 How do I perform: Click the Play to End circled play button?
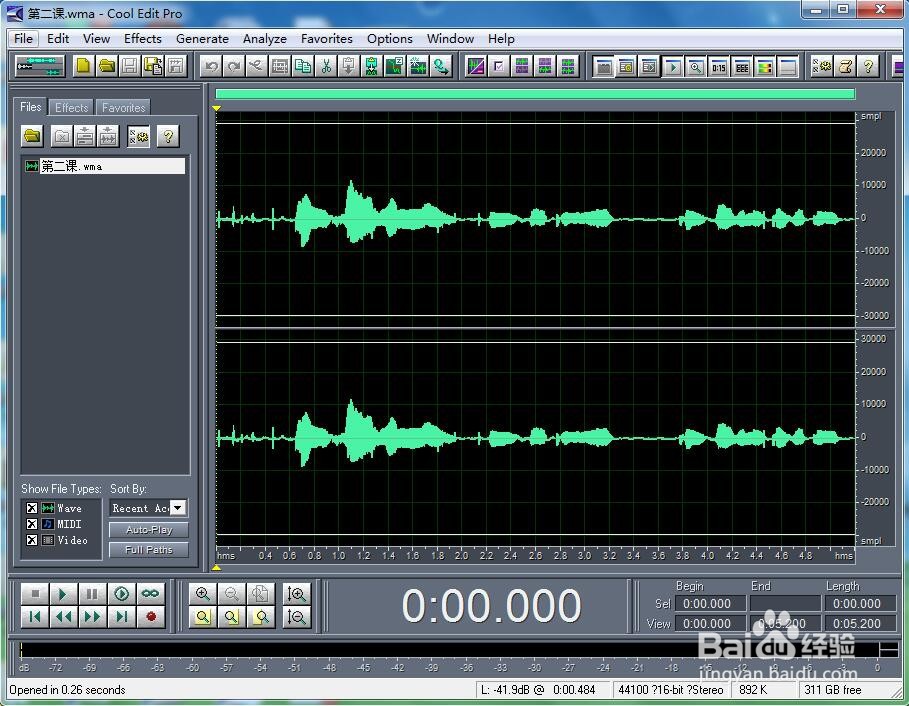[x=121, y=594]
